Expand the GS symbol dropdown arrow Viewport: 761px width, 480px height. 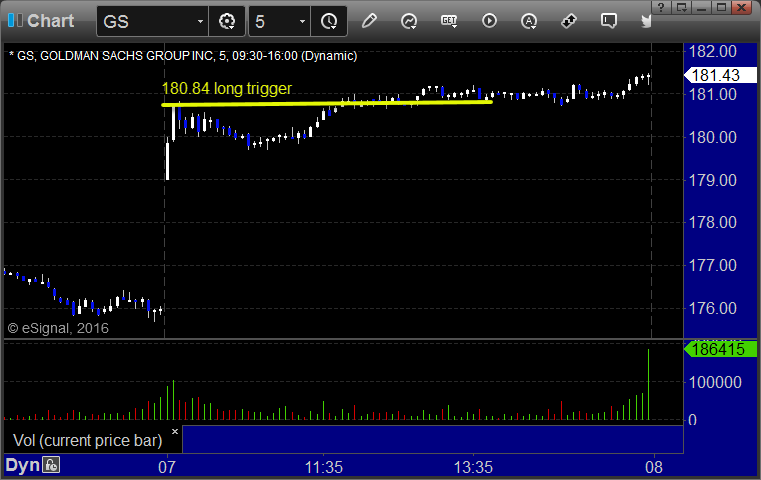tap(200, 21)
